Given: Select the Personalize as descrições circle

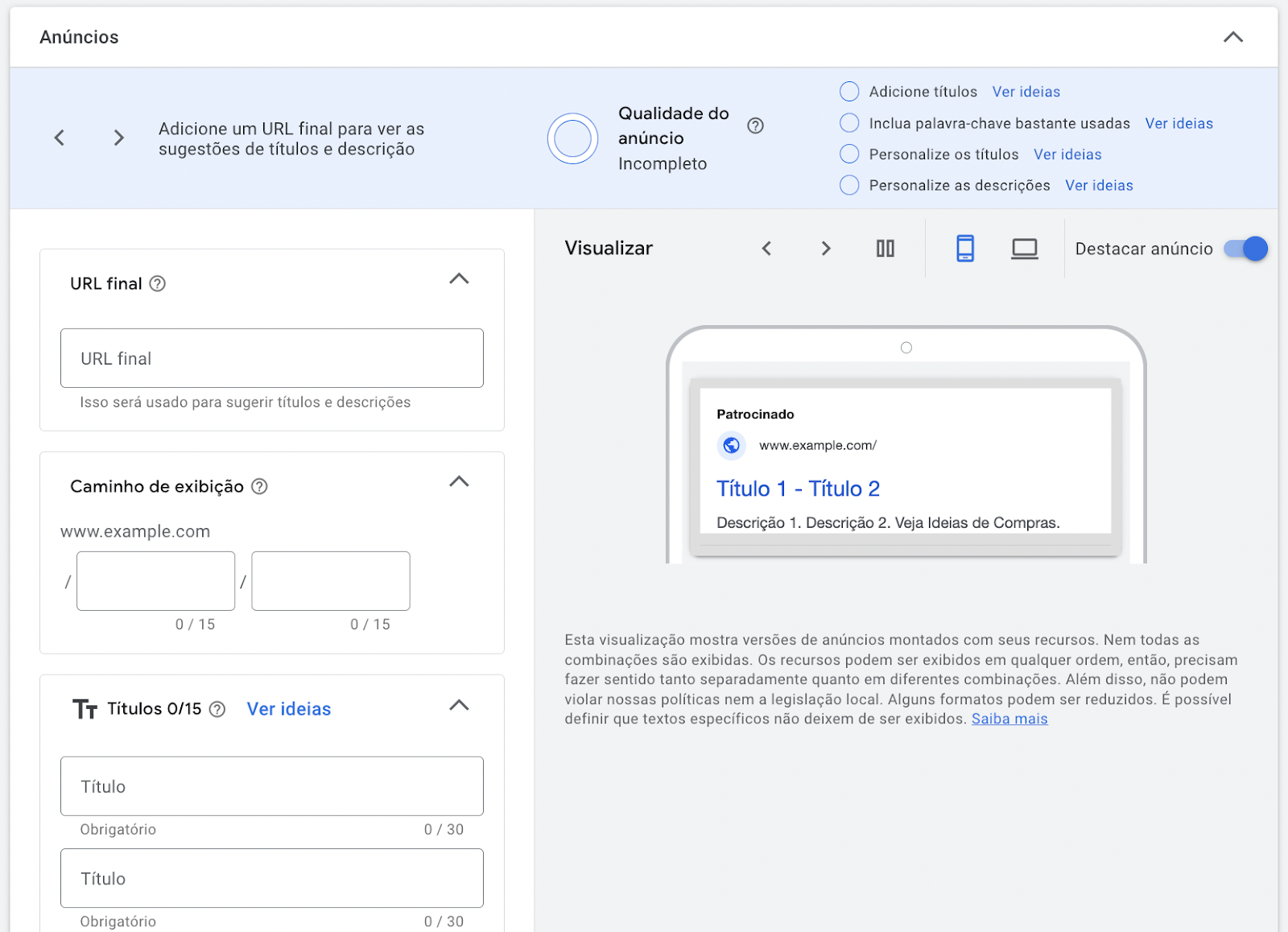Looking at the screenshot, I should 849,185.
